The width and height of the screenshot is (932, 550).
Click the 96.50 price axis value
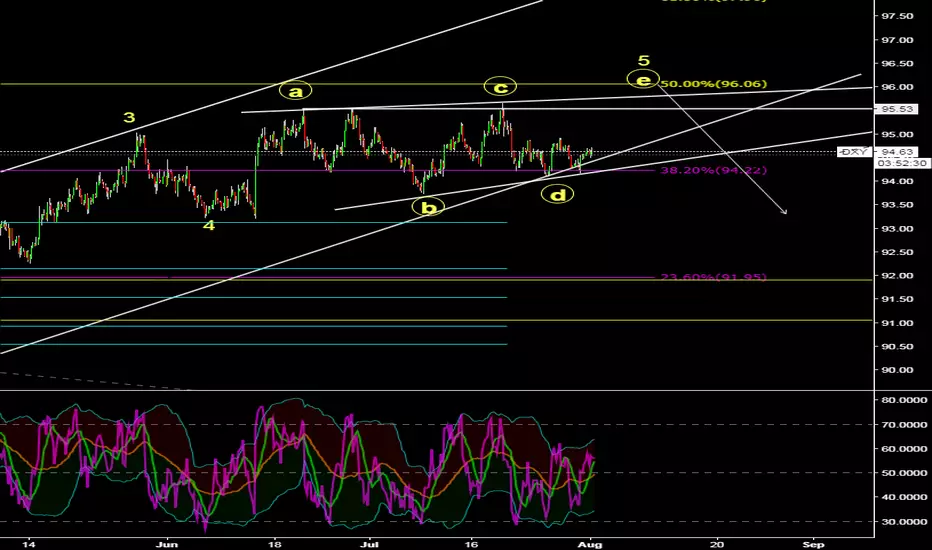click(x=897, y=63)
